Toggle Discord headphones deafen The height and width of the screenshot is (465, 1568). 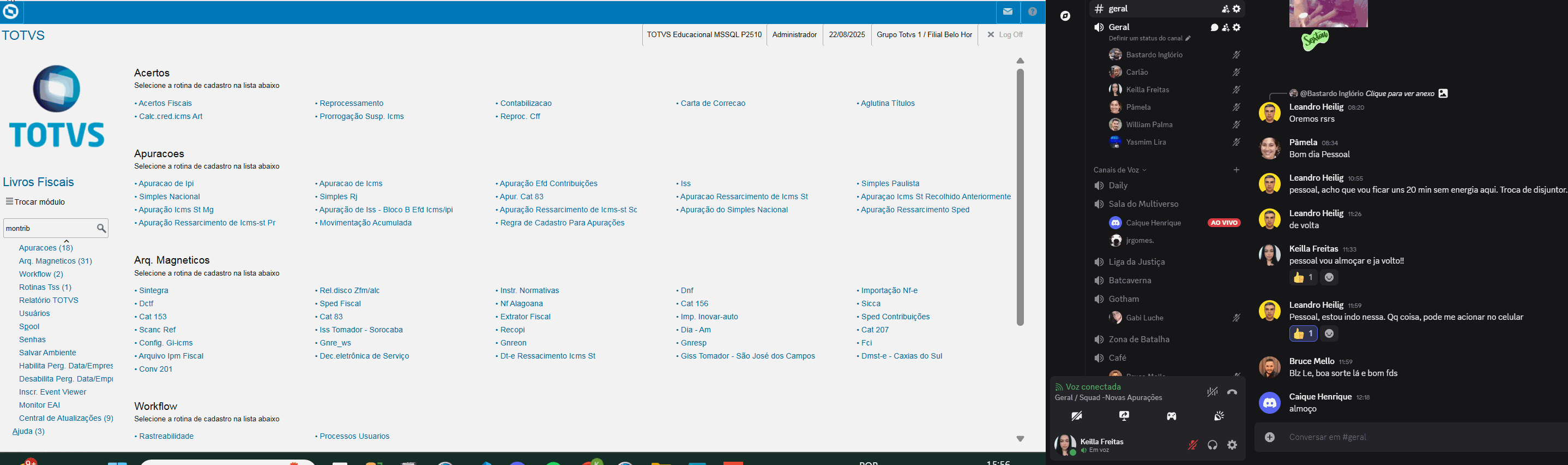coord(1213,445)
